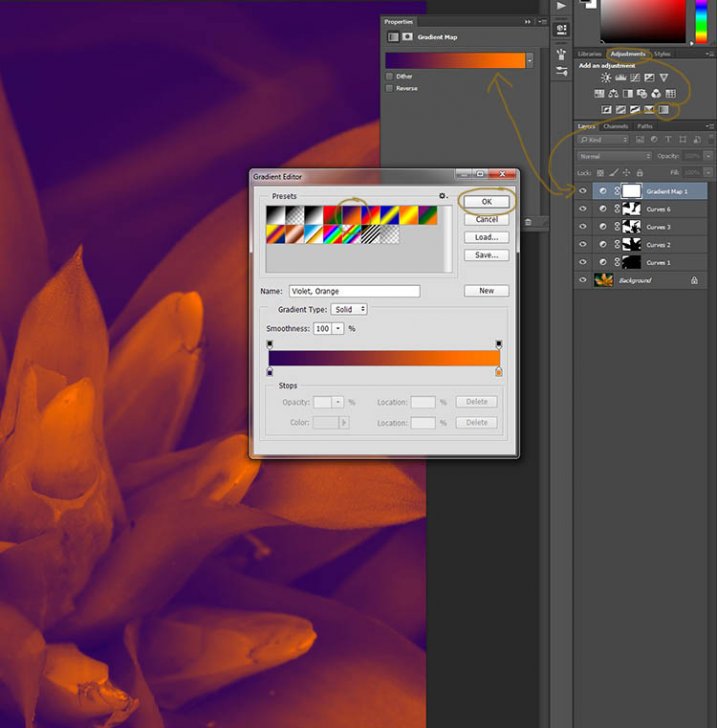Image resolution: width=717 pixels, height=728 pixels.
Task: Click the Color Balance scales icon
Action: [613, 94]
